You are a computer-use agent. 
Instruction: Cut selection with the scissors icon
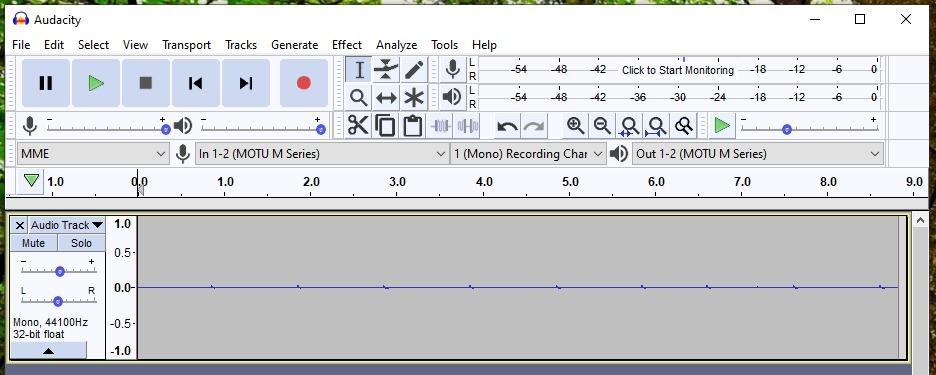(x=358, y=125)
